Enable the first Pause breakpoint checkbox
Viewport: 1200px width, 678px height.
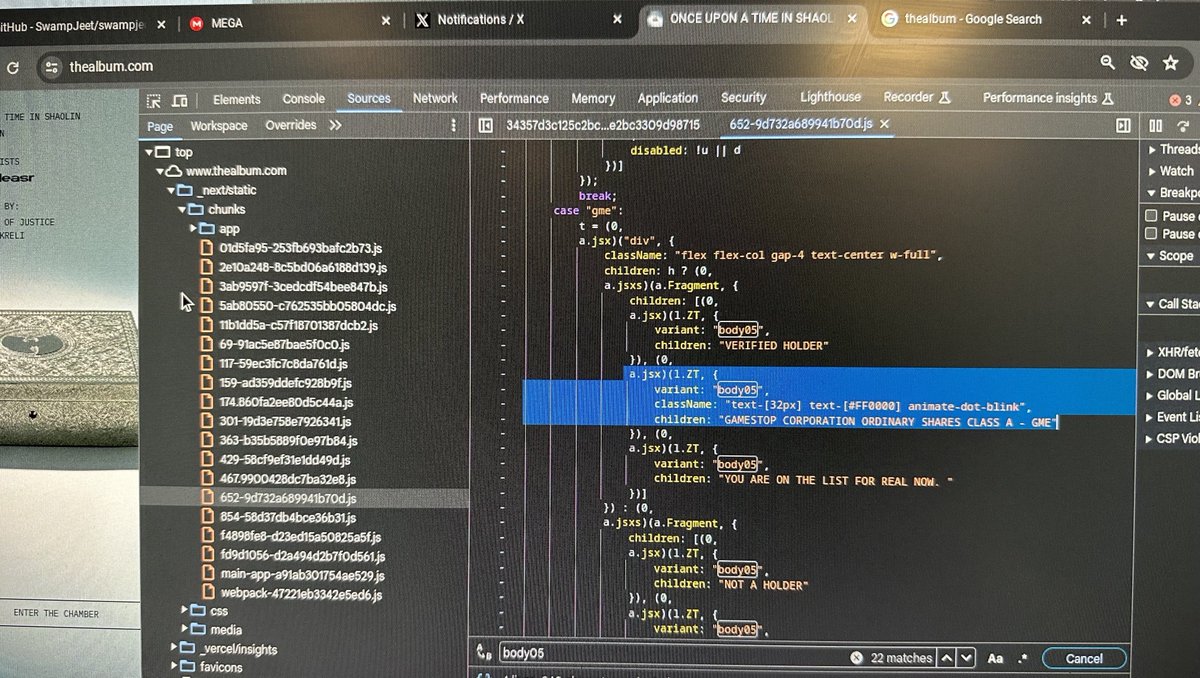tap(1151, 216)
